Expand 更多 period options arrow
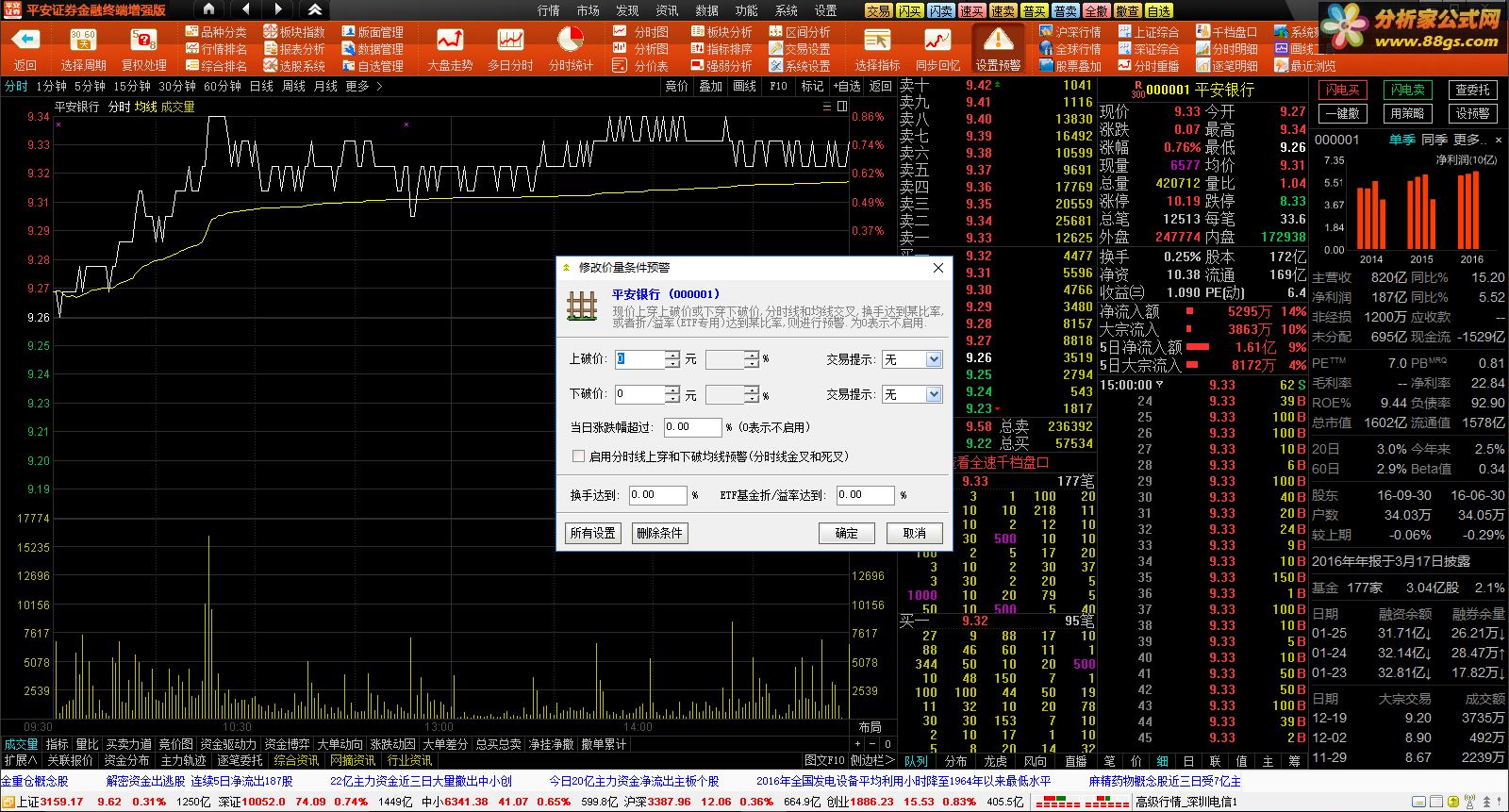This screenshot has height=812, width=1509. 379,86
